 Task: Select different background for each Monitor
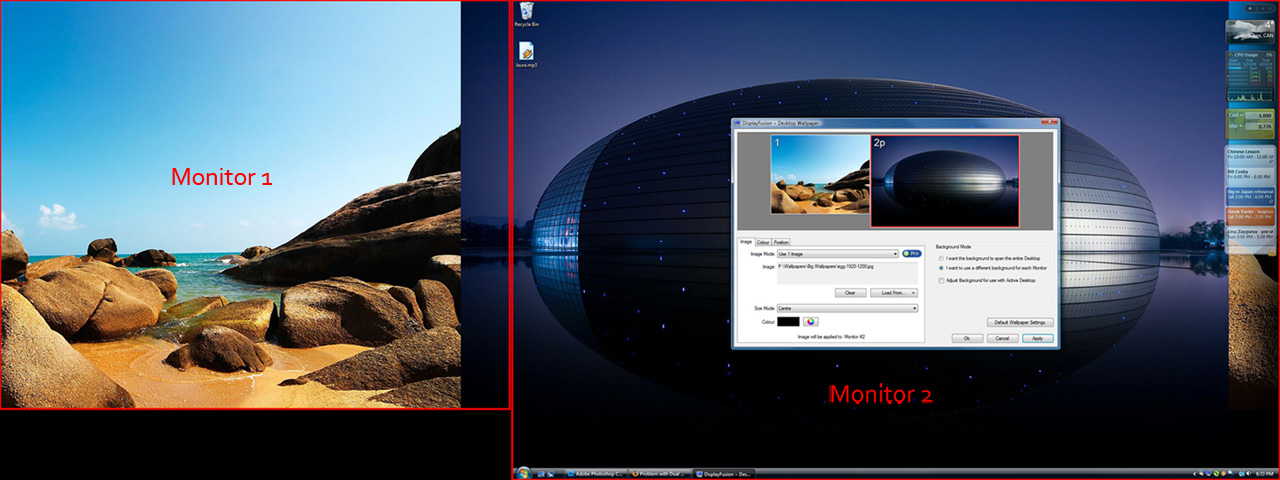[941, 268]
